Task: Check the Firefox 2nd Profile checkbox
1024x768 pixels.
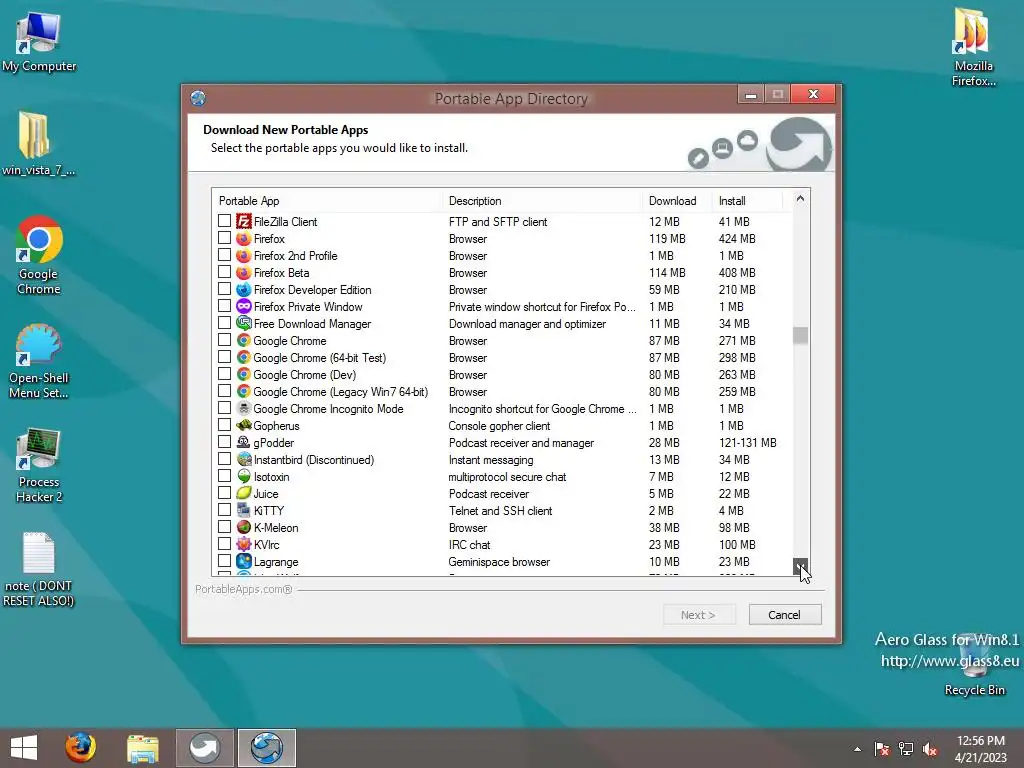Action: coord(225,255)
